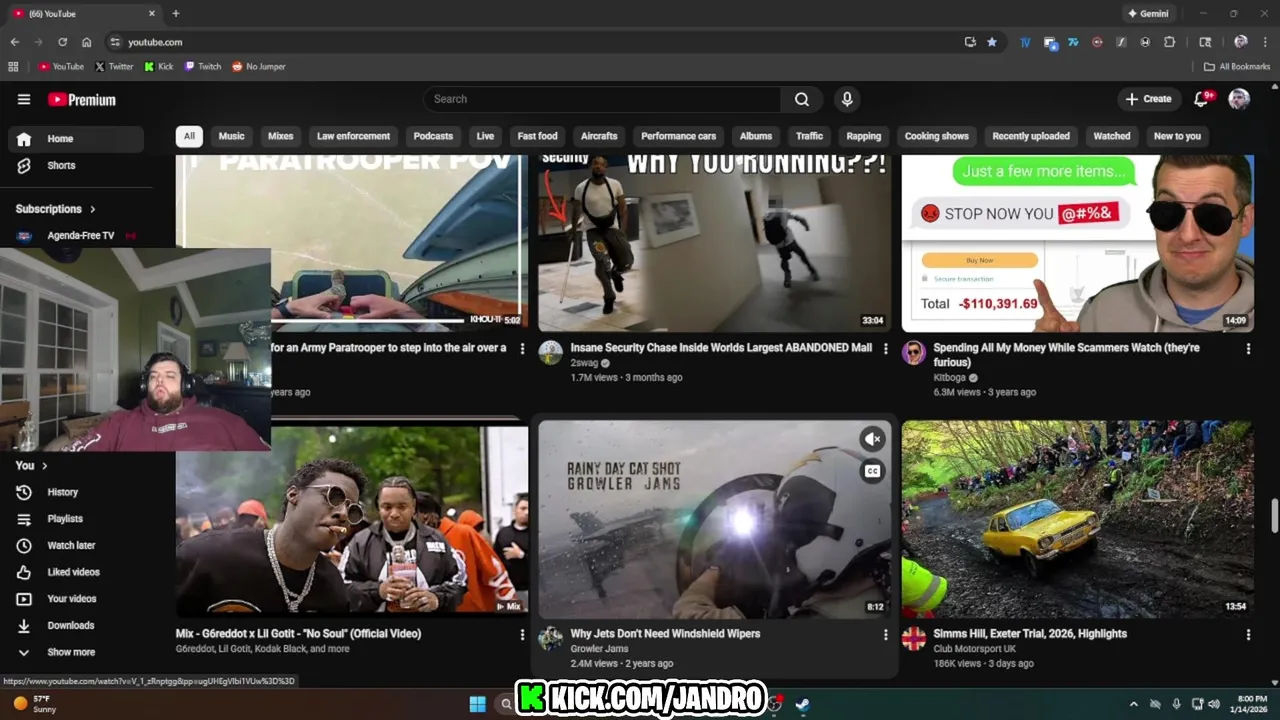Click the youtube.com address bar

coord(540,42)
